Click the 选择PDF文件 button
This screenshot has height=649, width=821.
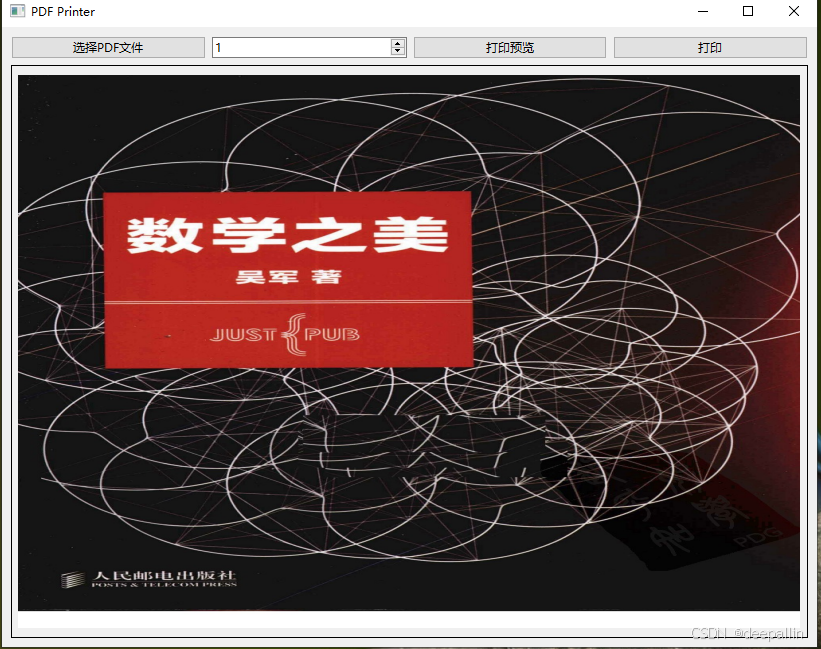[x=108, y=48]
